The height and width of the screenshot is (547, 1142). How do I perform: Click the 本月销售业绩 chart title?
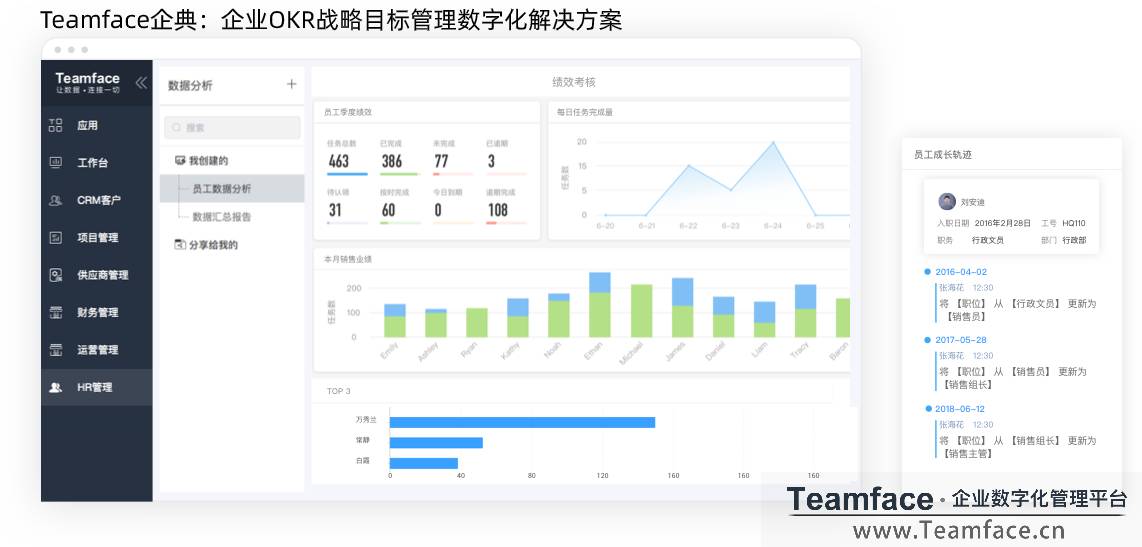348,259
